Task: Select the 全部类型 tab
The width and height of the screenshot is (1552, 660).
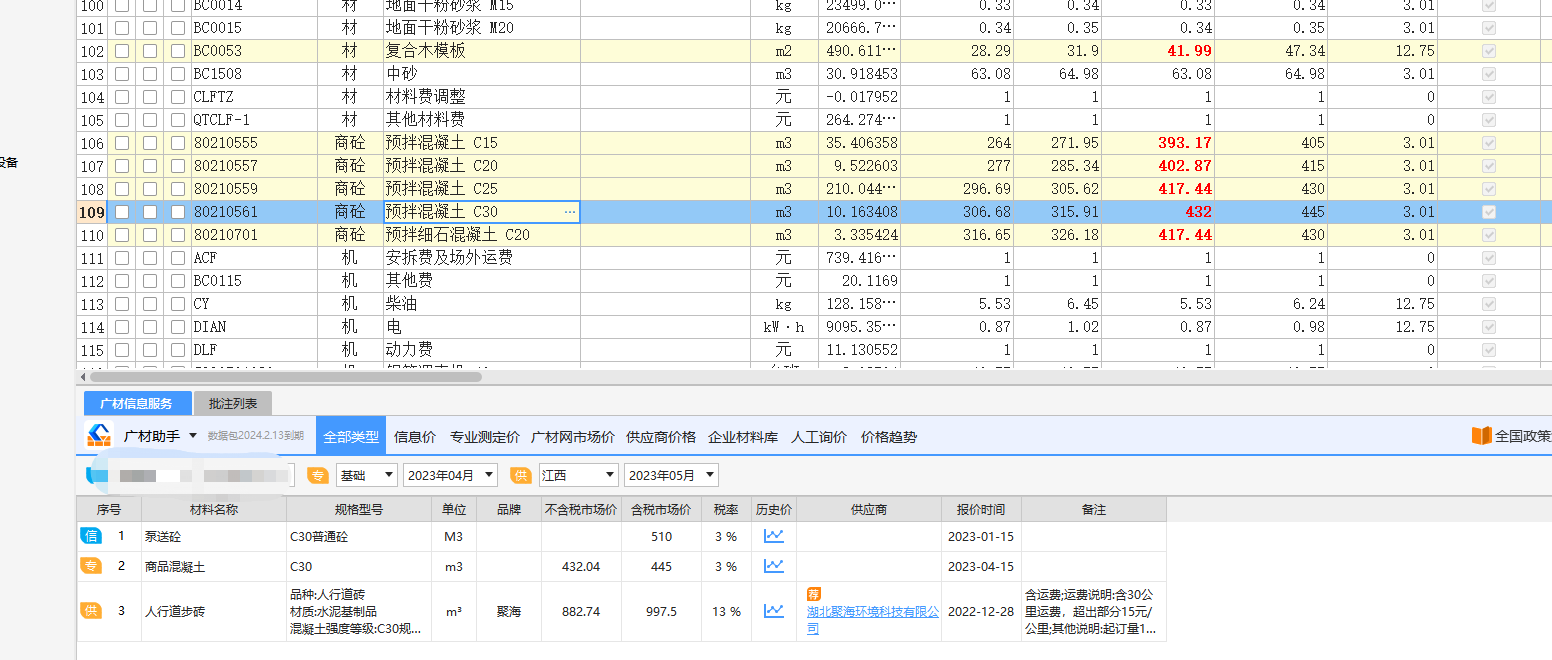Action: [x=350, y=437]
